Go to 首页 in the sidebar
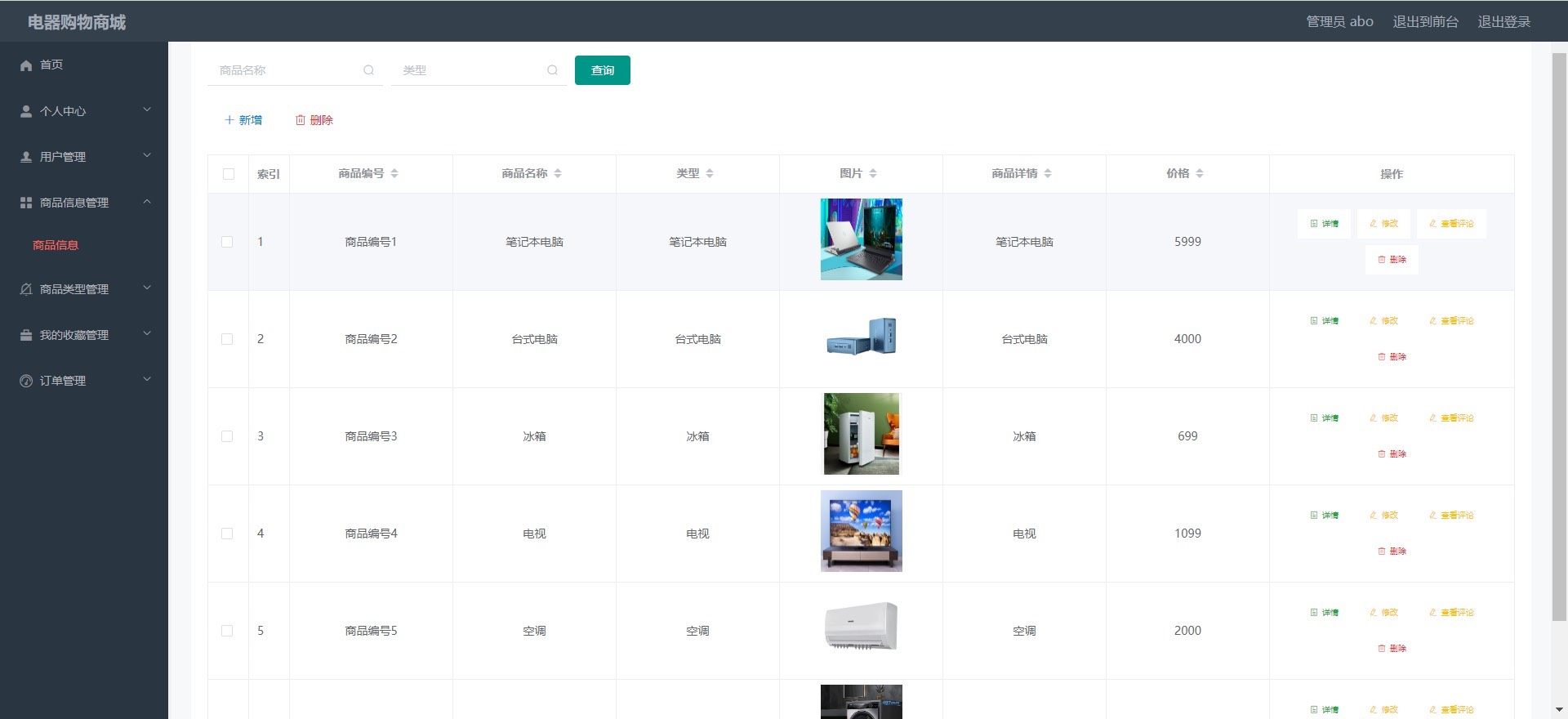1568x719 pixels. pos(51,65)
